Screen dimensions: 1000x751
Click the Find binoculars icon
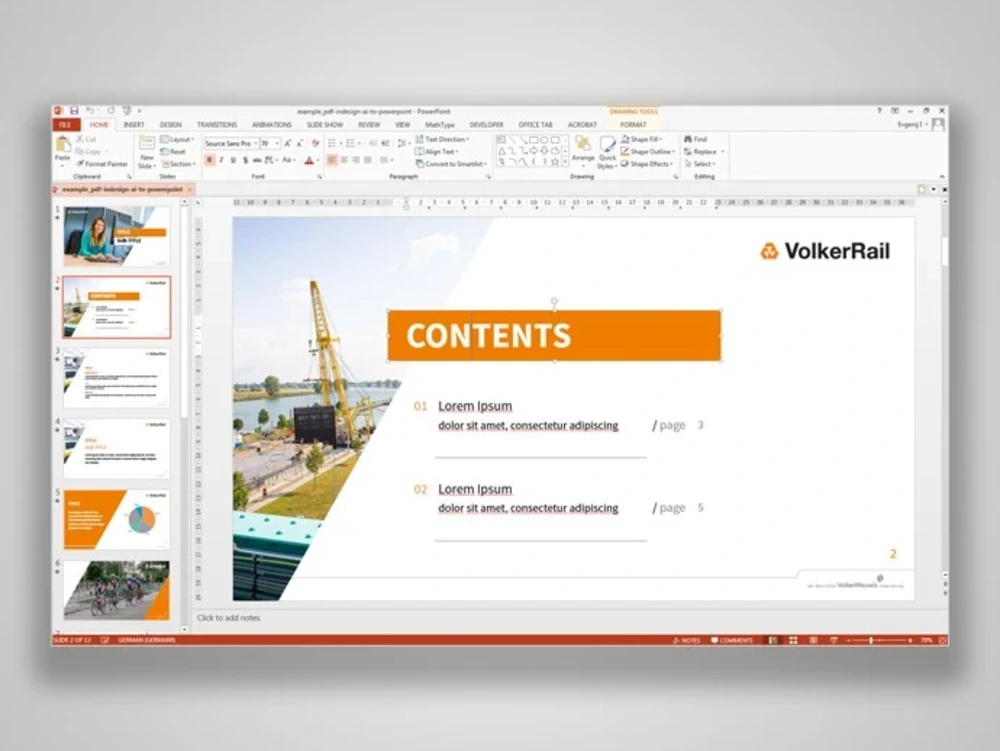[x=688, y=139]
